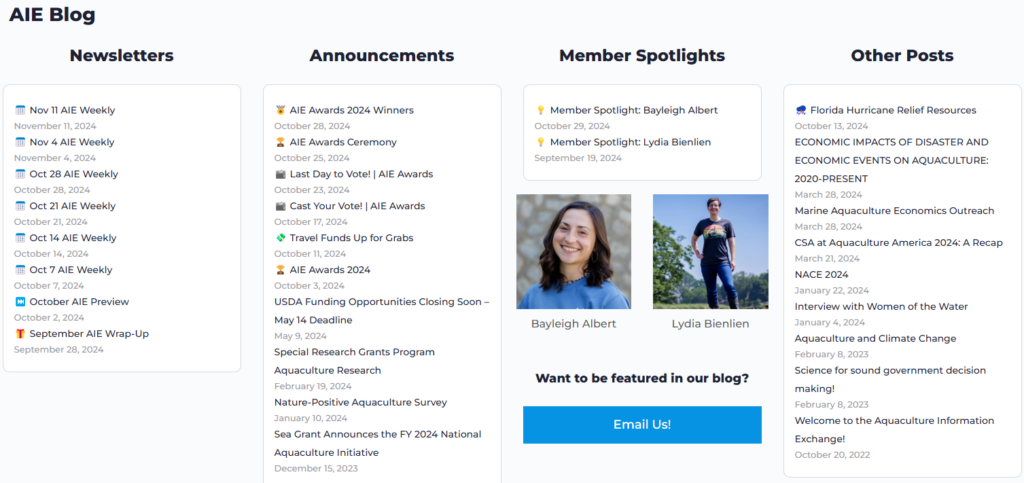This screenshot has width=1024, height=483.
Task: Click icon beside Florida Hurricane Relief Resources
Action: (x=801, y=110)
